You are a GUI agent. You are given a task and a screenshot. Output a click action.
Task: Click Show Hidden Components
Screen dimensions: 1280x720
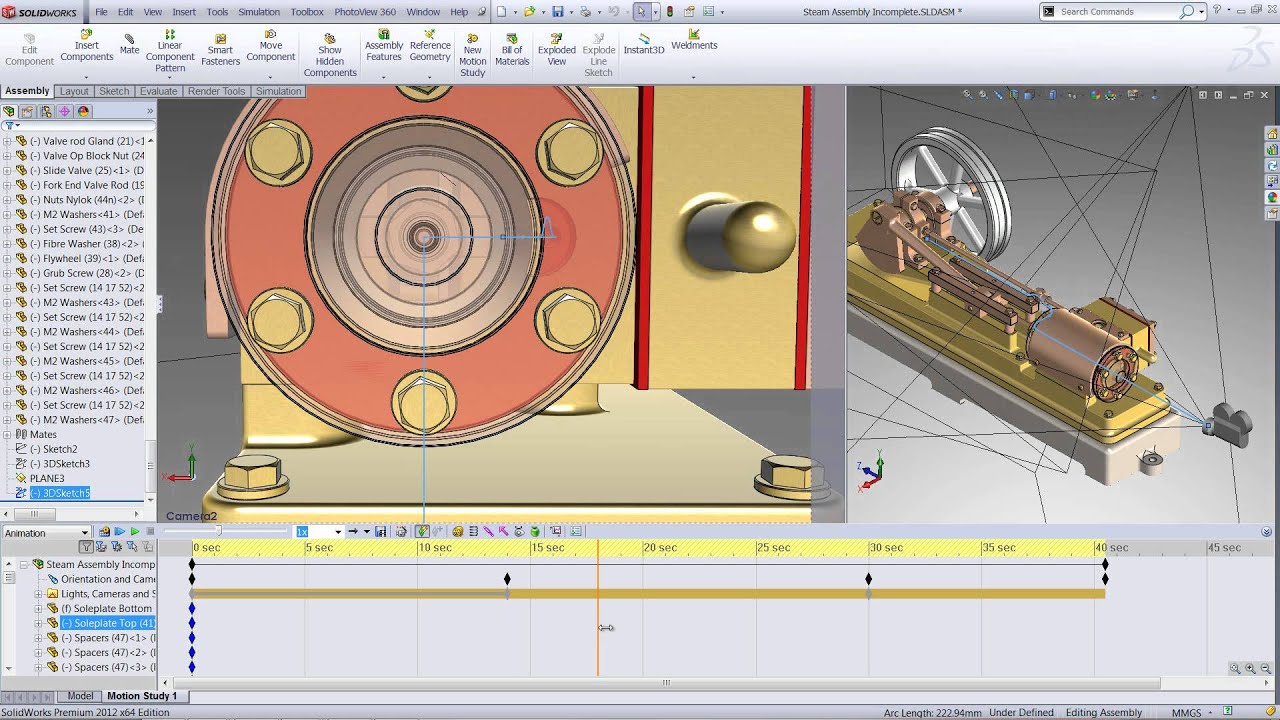click(330, 56)
